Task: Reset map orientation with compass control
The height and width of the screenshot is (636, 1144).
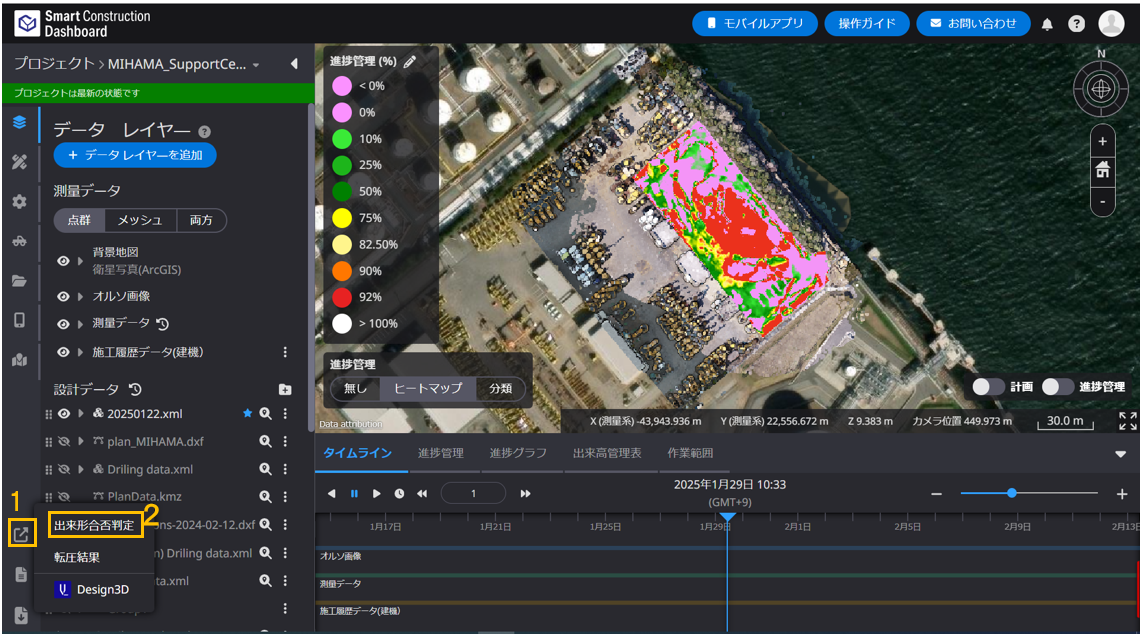Action: pos(1101,89)
